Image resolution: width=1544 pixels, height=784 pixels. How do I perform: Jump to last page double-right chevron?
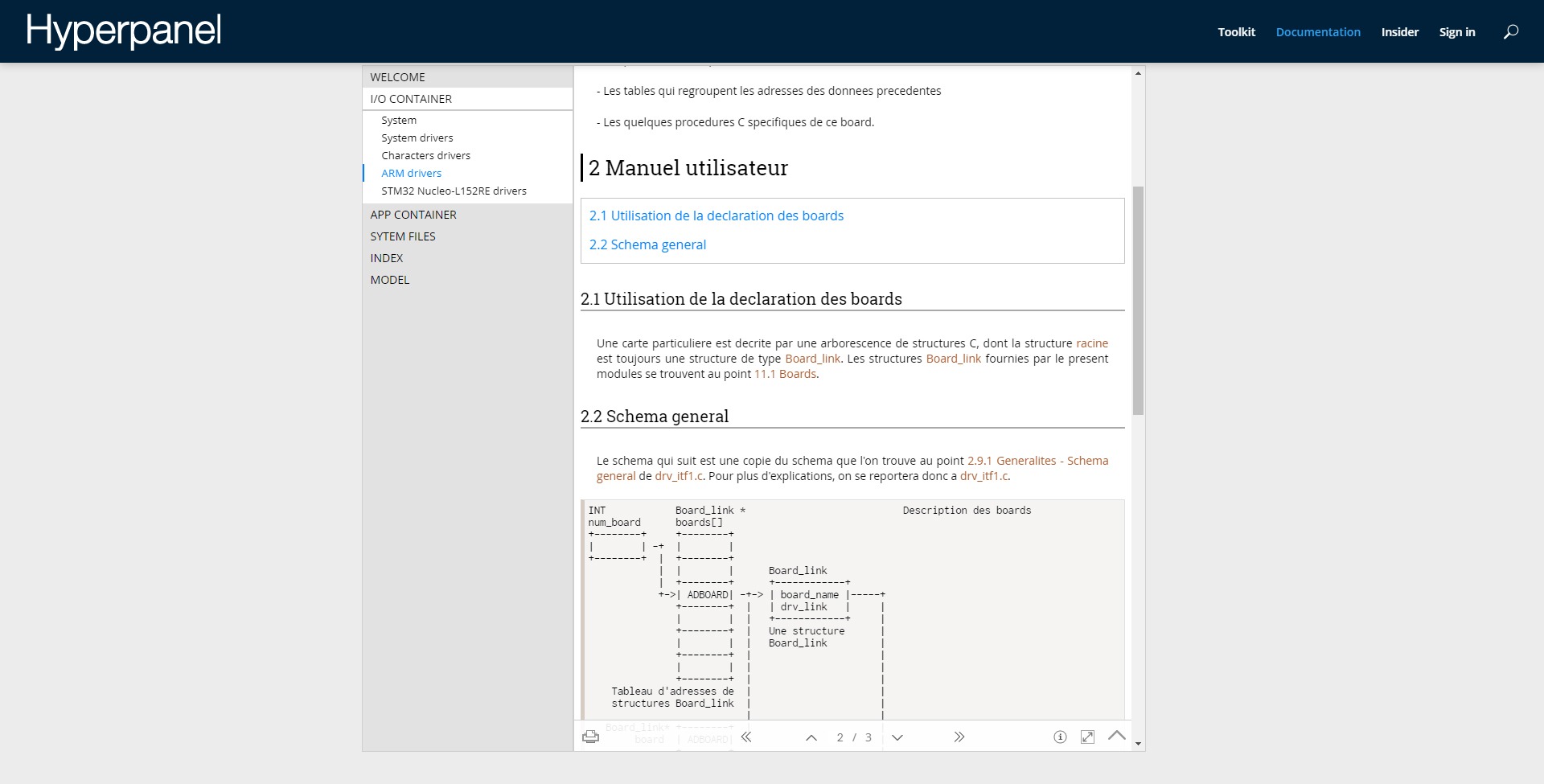coord(959,737)
